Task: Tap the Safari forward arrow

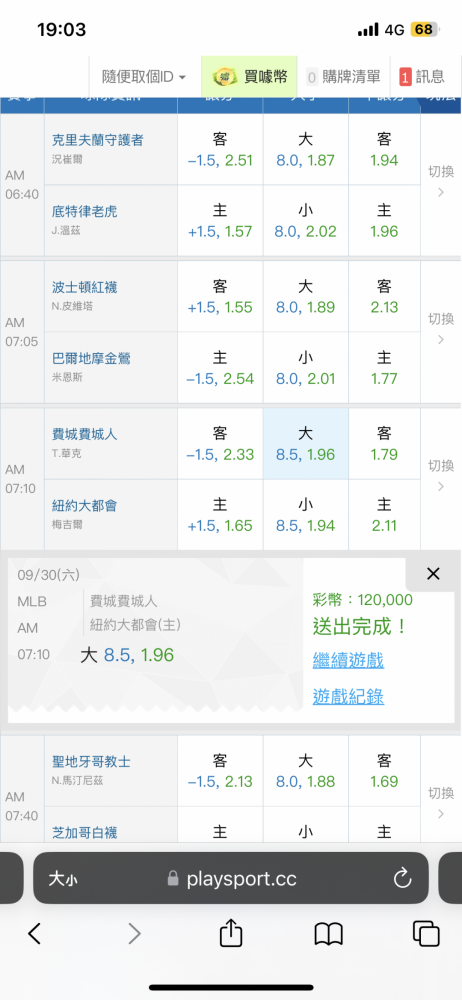Action: pos(134,934)
